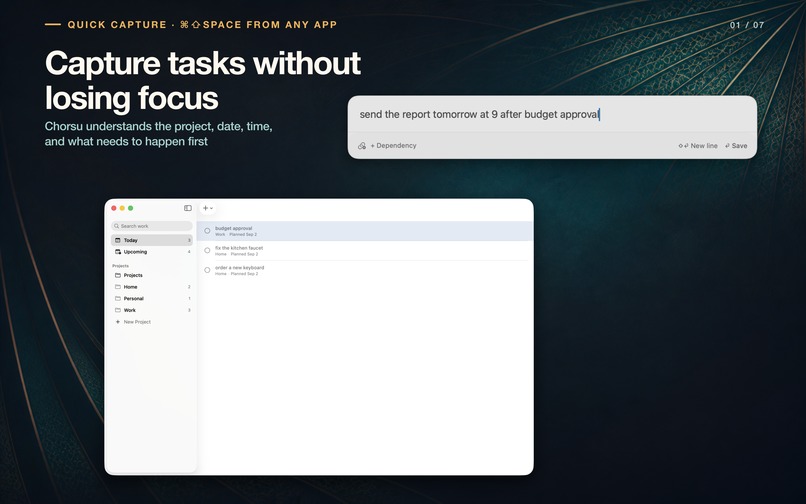The height and width of the screenshot is (504, 806).
Task: Open the Home project
Action: (x=152, y=287)
